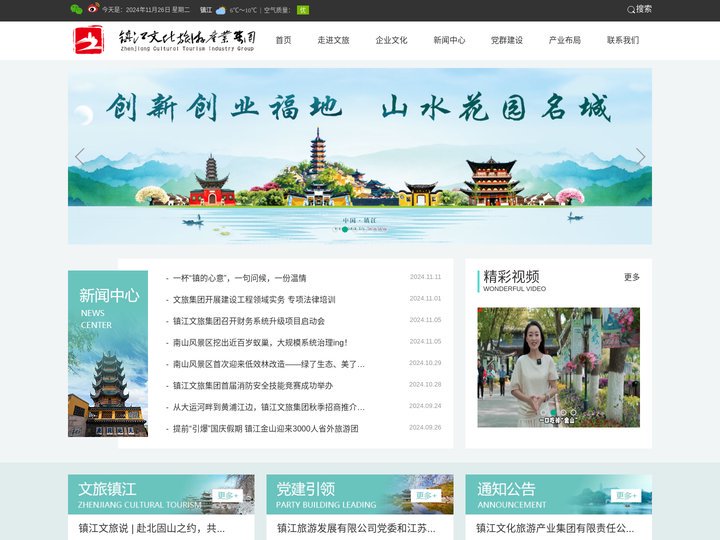Open 联系我们 menu item
This screenshot has height=540, width=720.
623,40
